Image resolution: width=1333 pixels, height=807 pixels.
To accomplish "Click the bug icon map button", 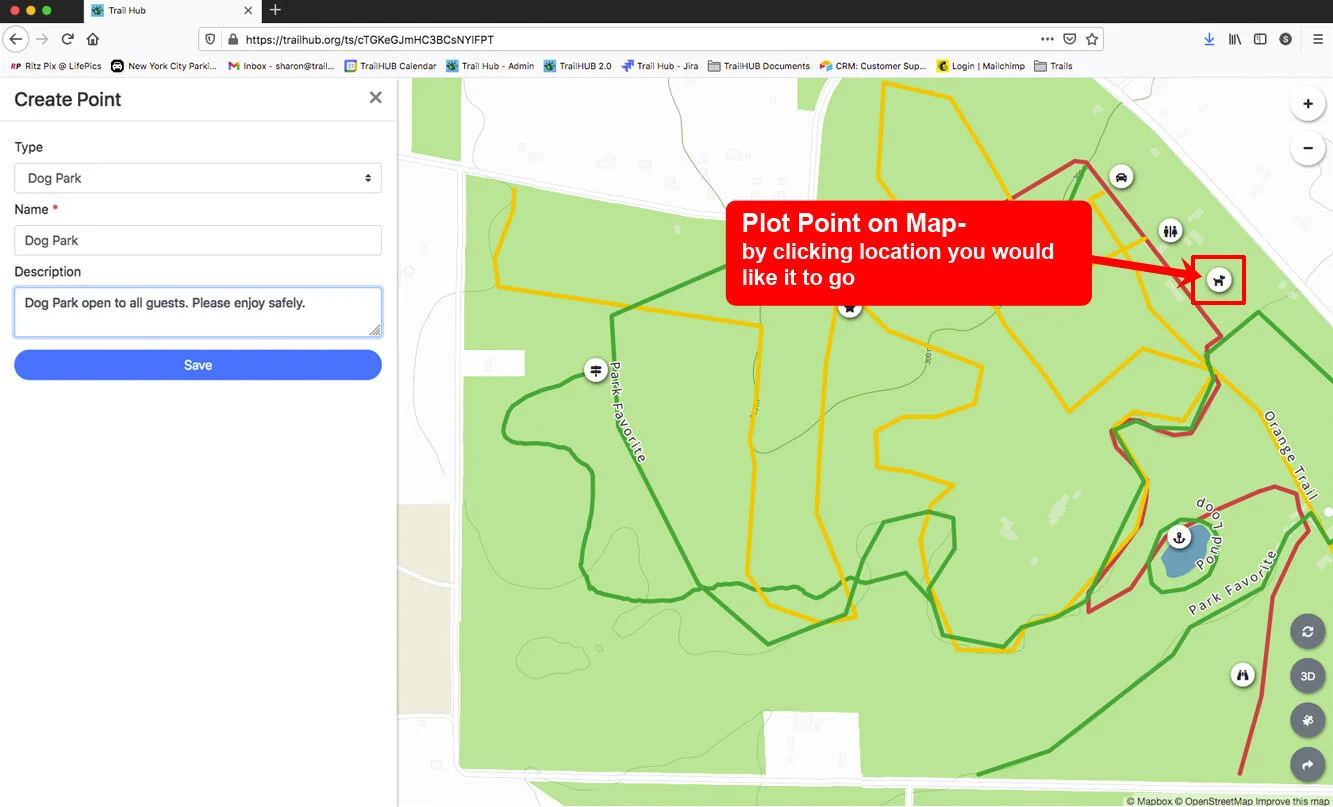I will 1307,721.
